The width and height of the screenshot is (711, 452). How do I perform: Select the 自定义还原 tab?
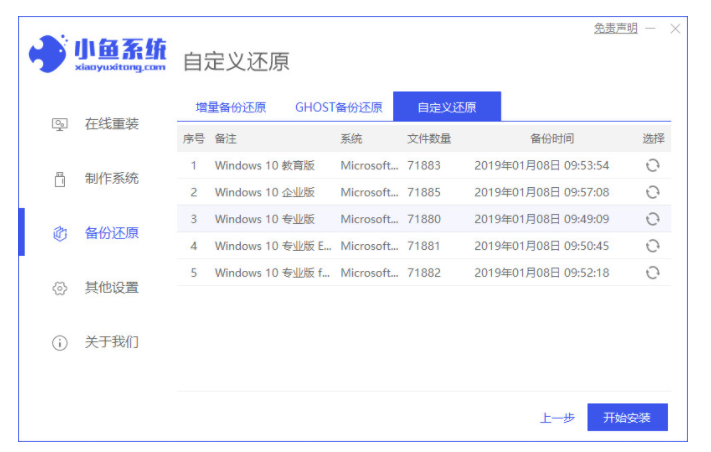pos(446,107)
